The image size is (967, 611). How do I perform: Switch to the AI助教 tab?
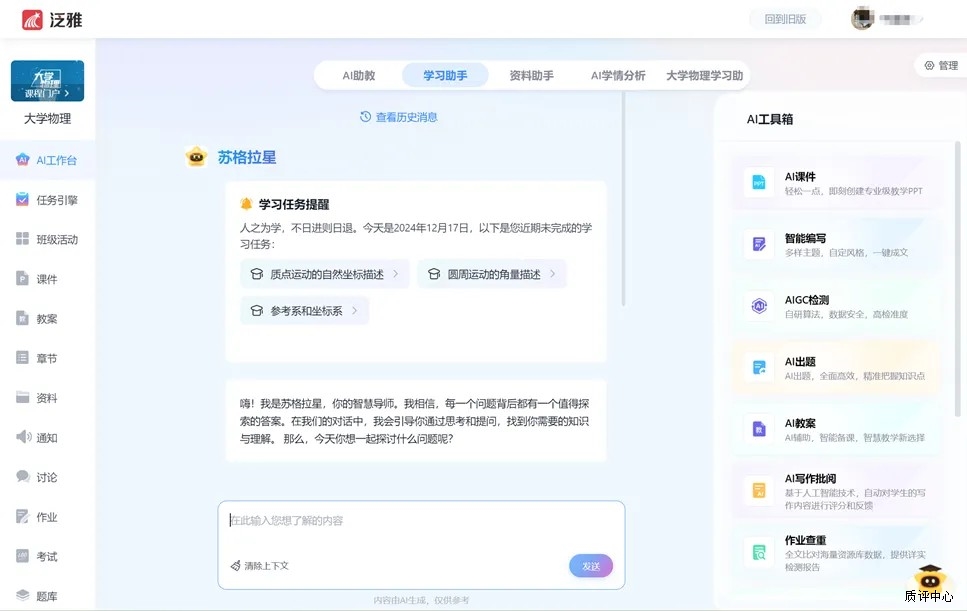[x=359, y=75]
